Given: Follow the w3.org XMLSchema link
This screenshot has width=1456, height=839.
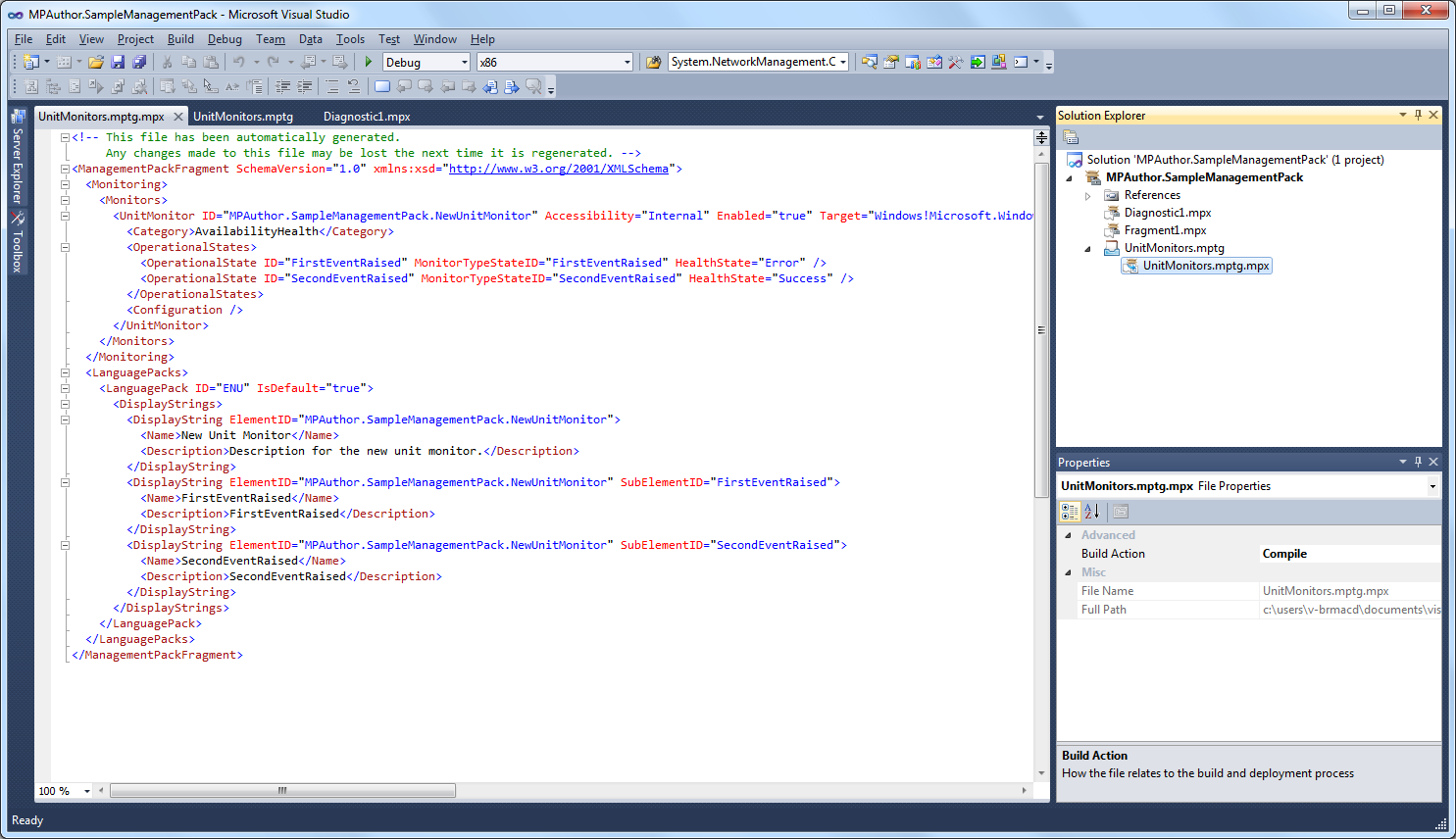Looking at the screenshot, I should [559, 169].
